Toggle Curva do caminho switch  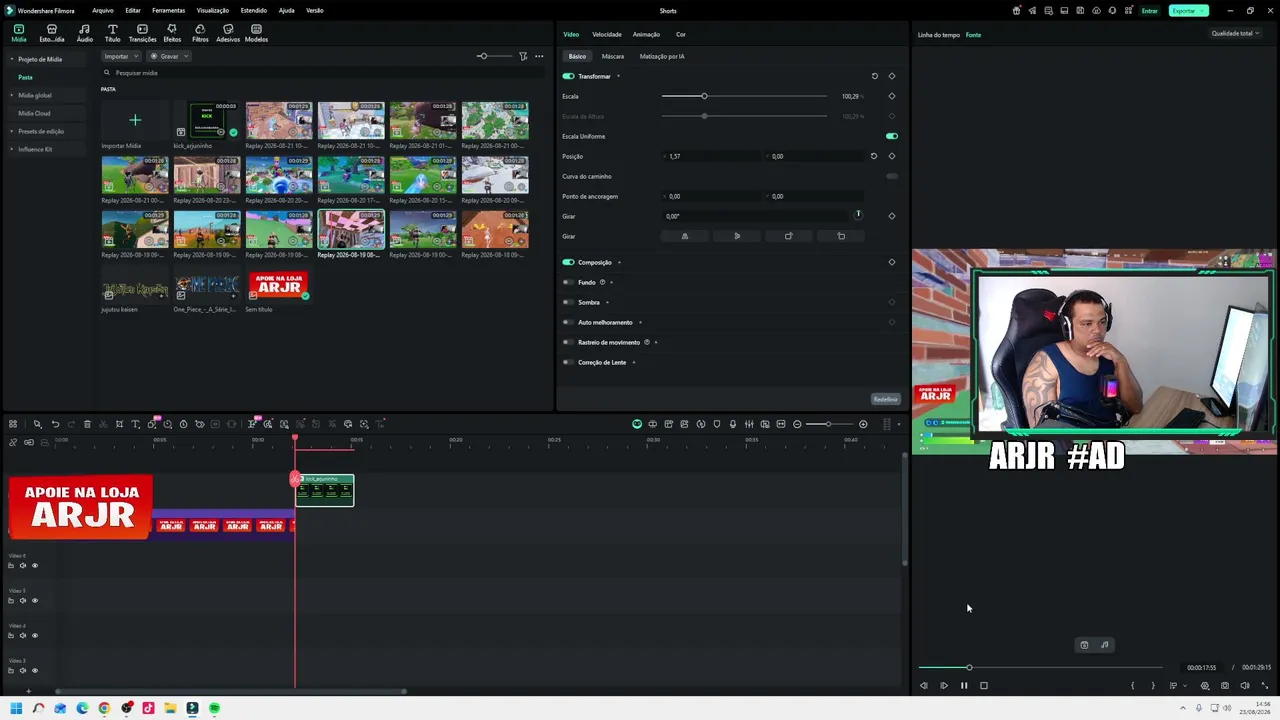click(892, 176)
